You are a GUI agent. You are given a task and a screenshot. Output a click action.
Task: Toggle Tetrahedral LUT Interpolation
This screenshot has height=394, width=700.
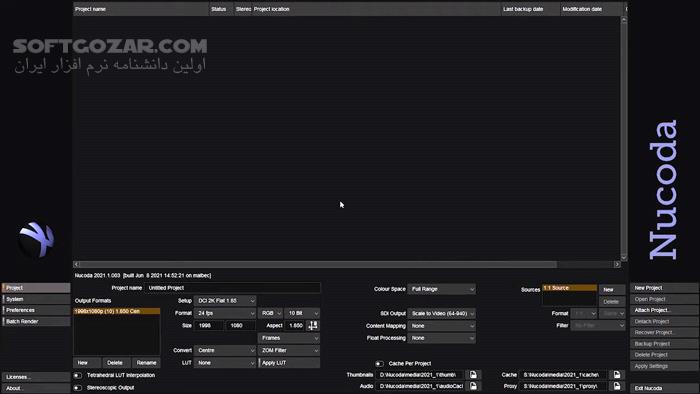[x=78, y=375]
